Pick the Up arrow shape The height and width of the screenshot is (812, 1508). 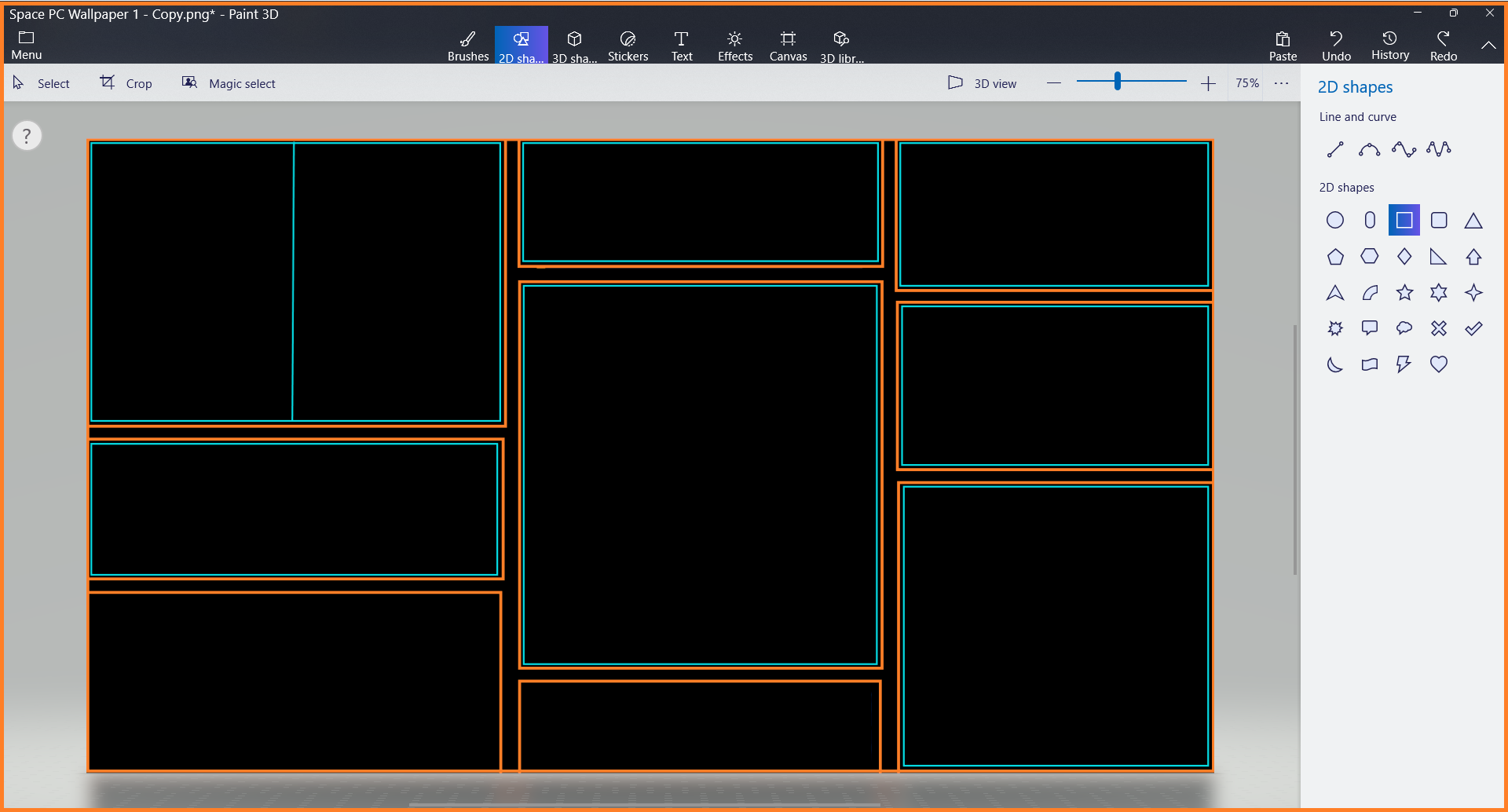coord(1473,257)
